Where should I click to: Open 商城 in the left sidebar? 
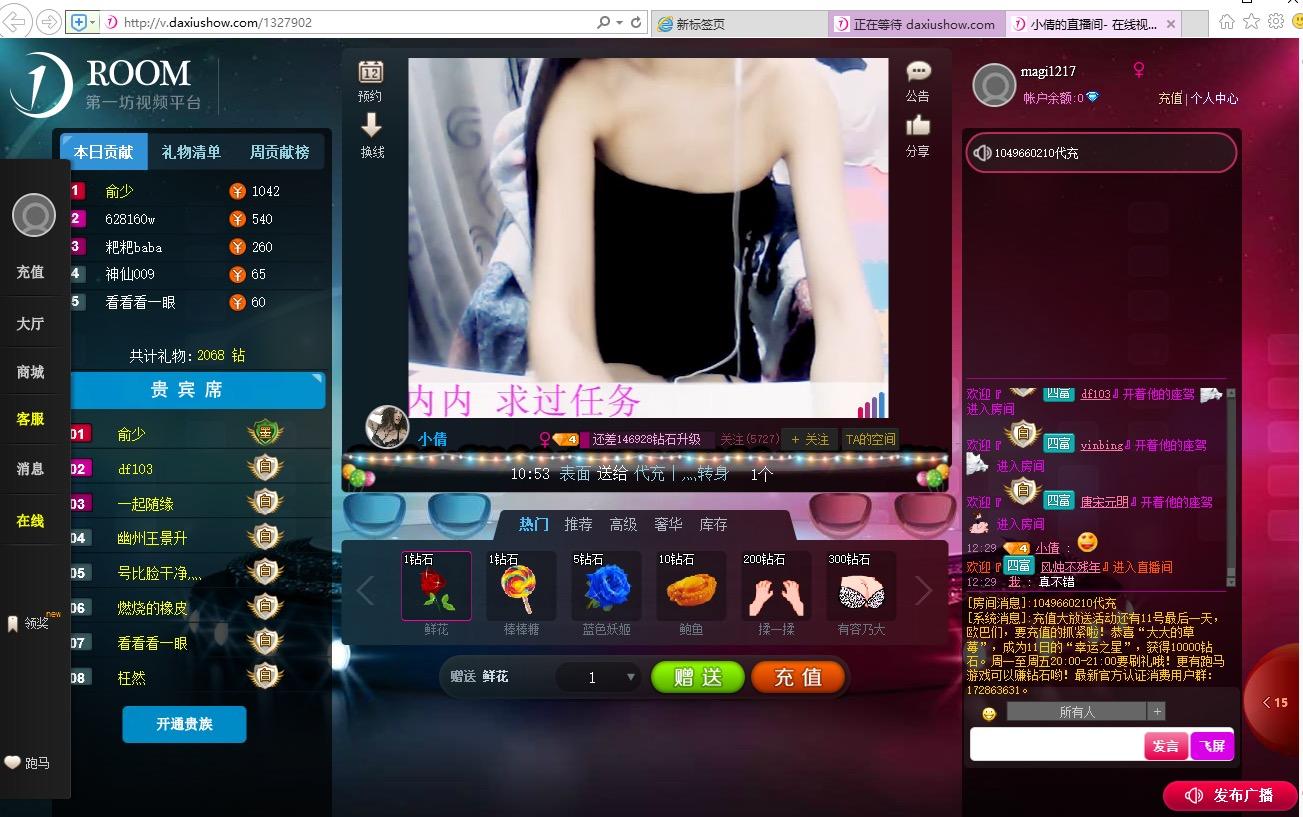pyautogui.click(x=31, y=372)
